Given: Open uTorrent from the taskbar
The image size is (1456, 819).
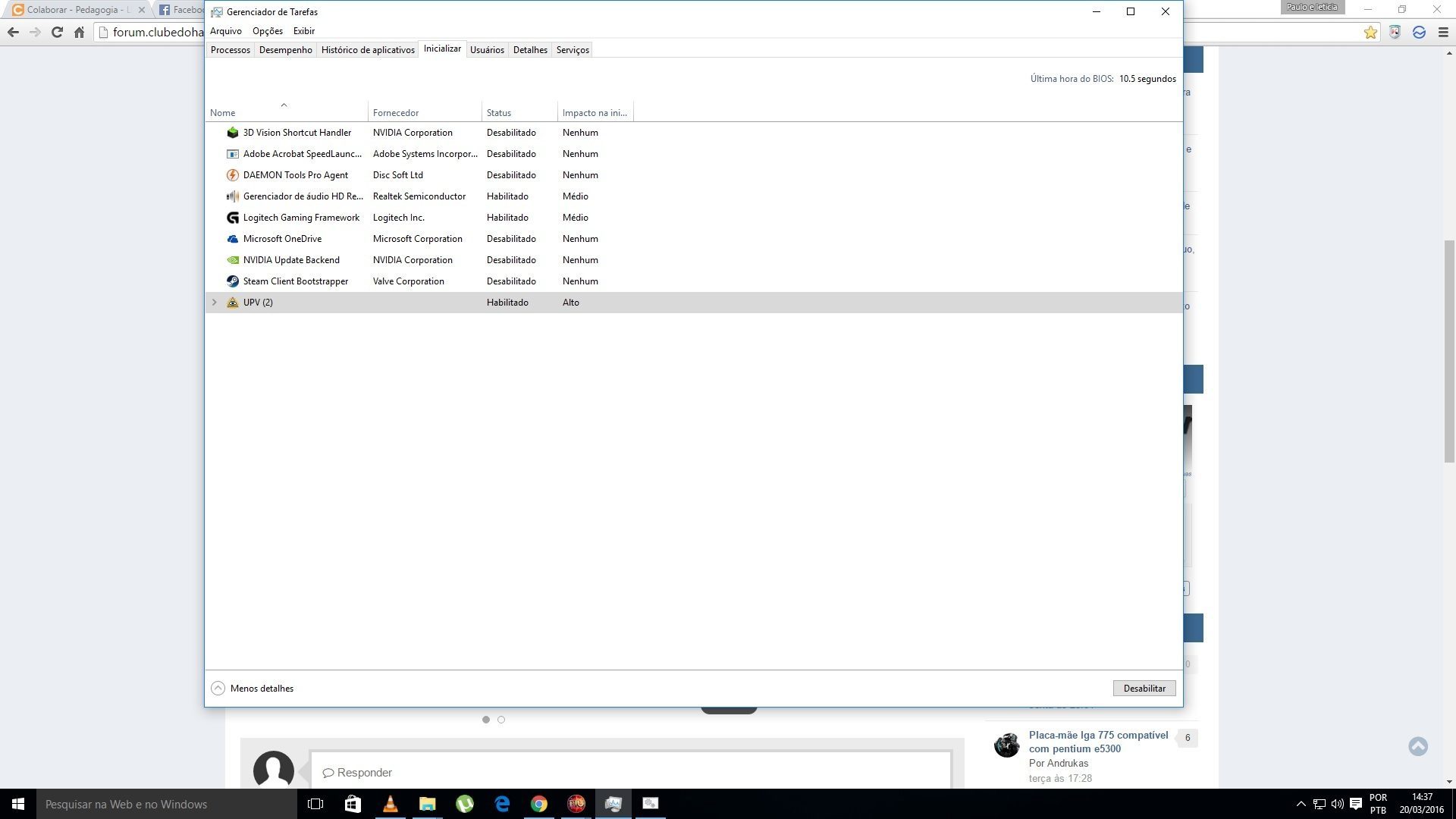Looking at the screenshot, I should pyautogui.click(x=464, y=804).
